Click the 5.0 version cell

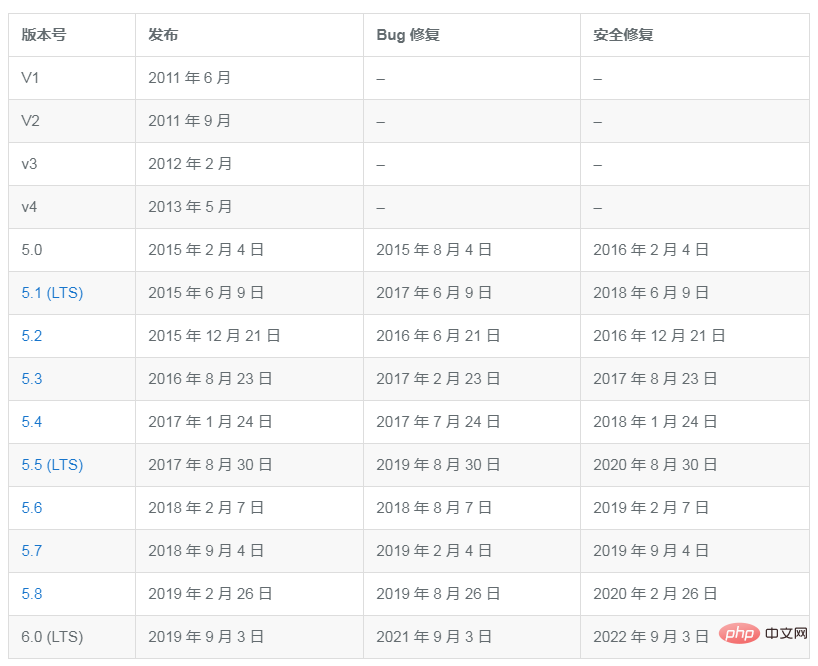pyautogui.click(x=32, y=250)
